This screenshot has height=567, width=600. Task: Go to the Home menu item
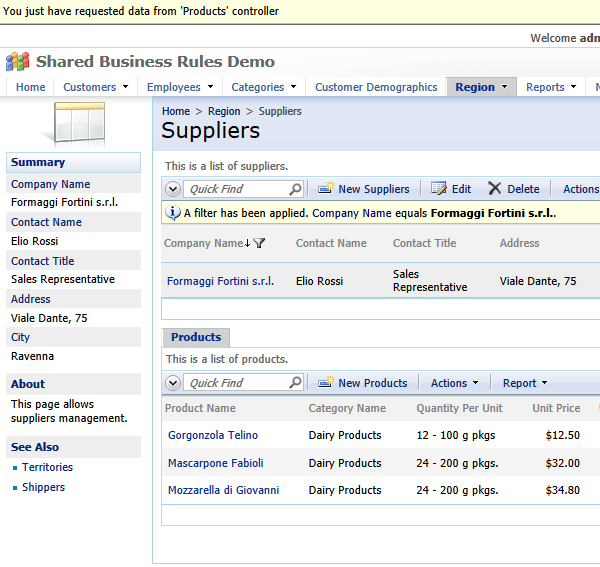(x=31, y=87)
